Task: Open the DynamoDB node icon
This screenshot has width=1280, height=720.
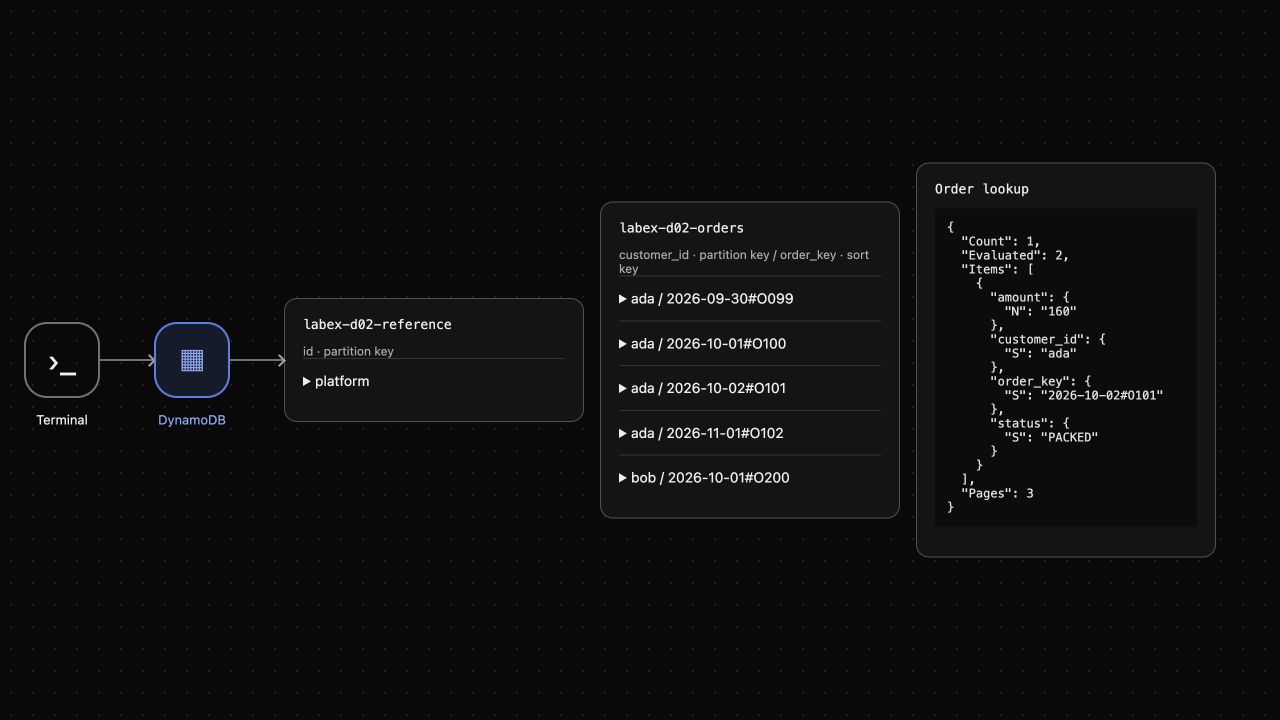Action: pos(192,360)
